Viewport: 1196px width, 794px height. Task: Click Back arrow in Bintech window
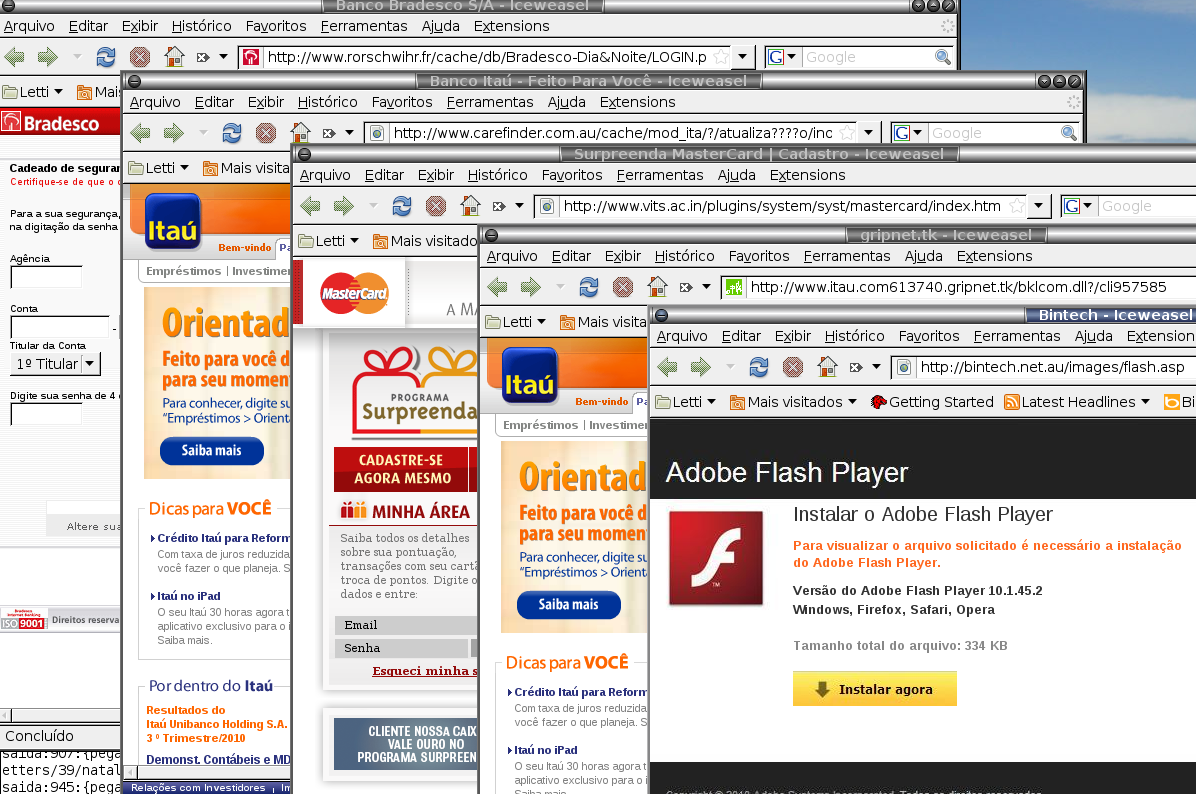pos(667,367)
